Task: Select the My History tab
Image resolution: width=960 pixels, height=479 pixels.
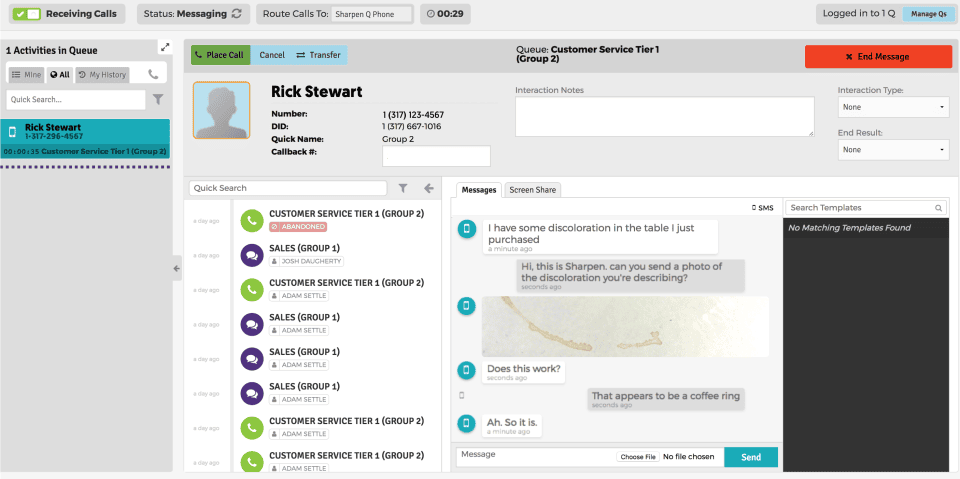Action: [x=102, y=75]
